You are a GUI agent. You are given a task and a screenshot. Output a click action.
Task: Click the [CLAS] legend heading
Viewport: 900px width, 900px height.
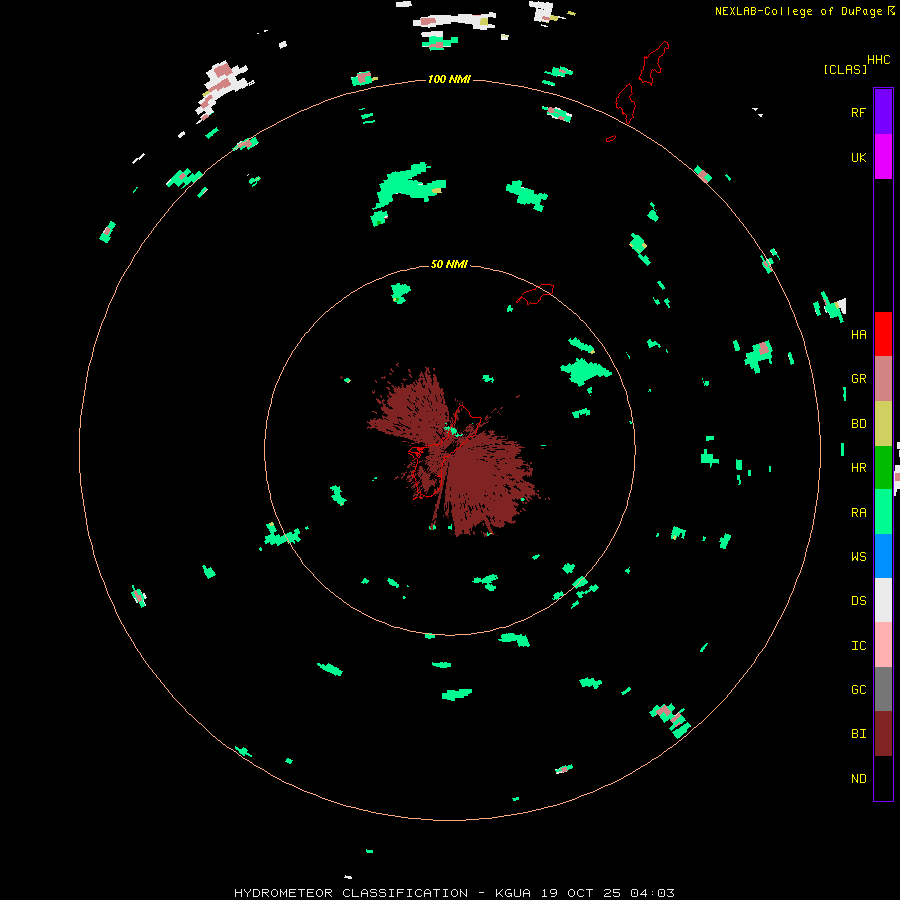(845, 69)
